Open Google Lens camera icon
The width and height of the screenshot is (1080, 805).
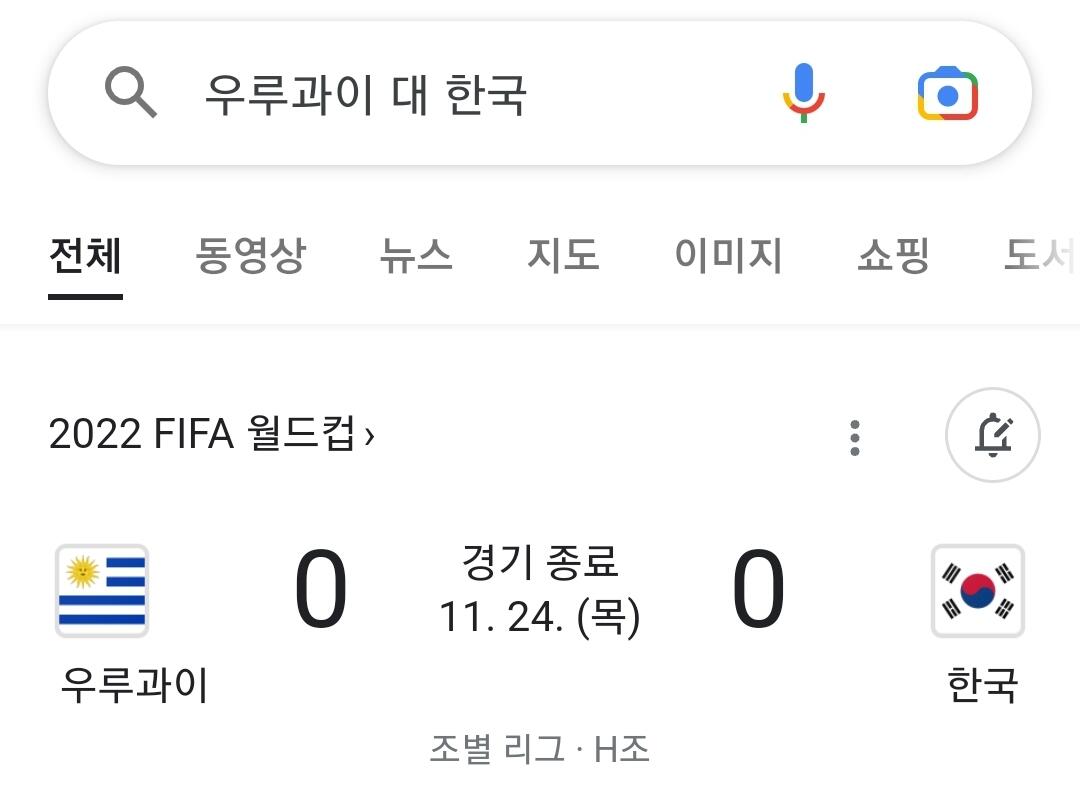coord(947,94)
